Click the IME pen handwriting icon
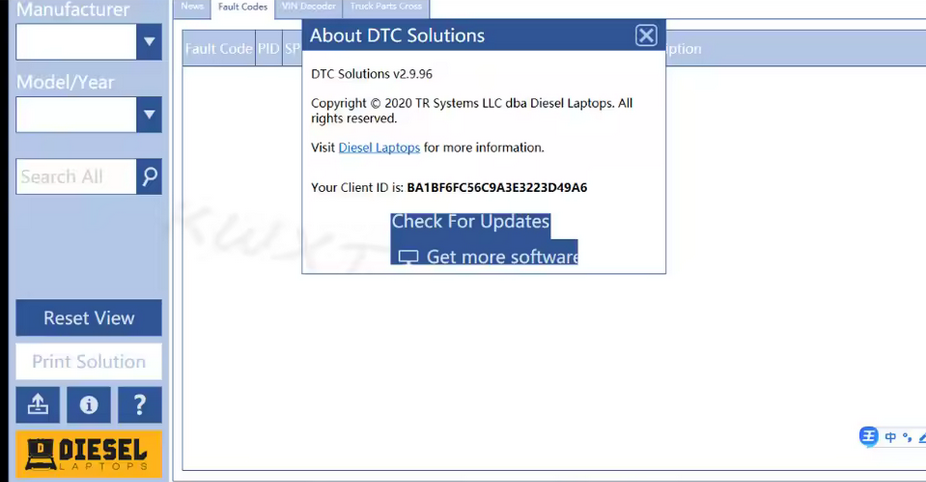The height and width of the screenshot is (482, 926). tap(921, 437)
